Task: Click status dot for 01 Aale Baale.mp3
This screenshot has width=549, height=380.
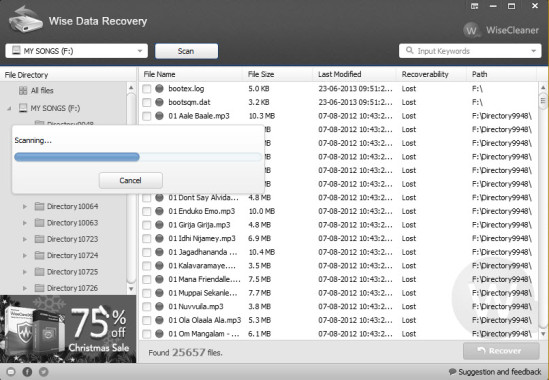Action: tap(159, 116)
